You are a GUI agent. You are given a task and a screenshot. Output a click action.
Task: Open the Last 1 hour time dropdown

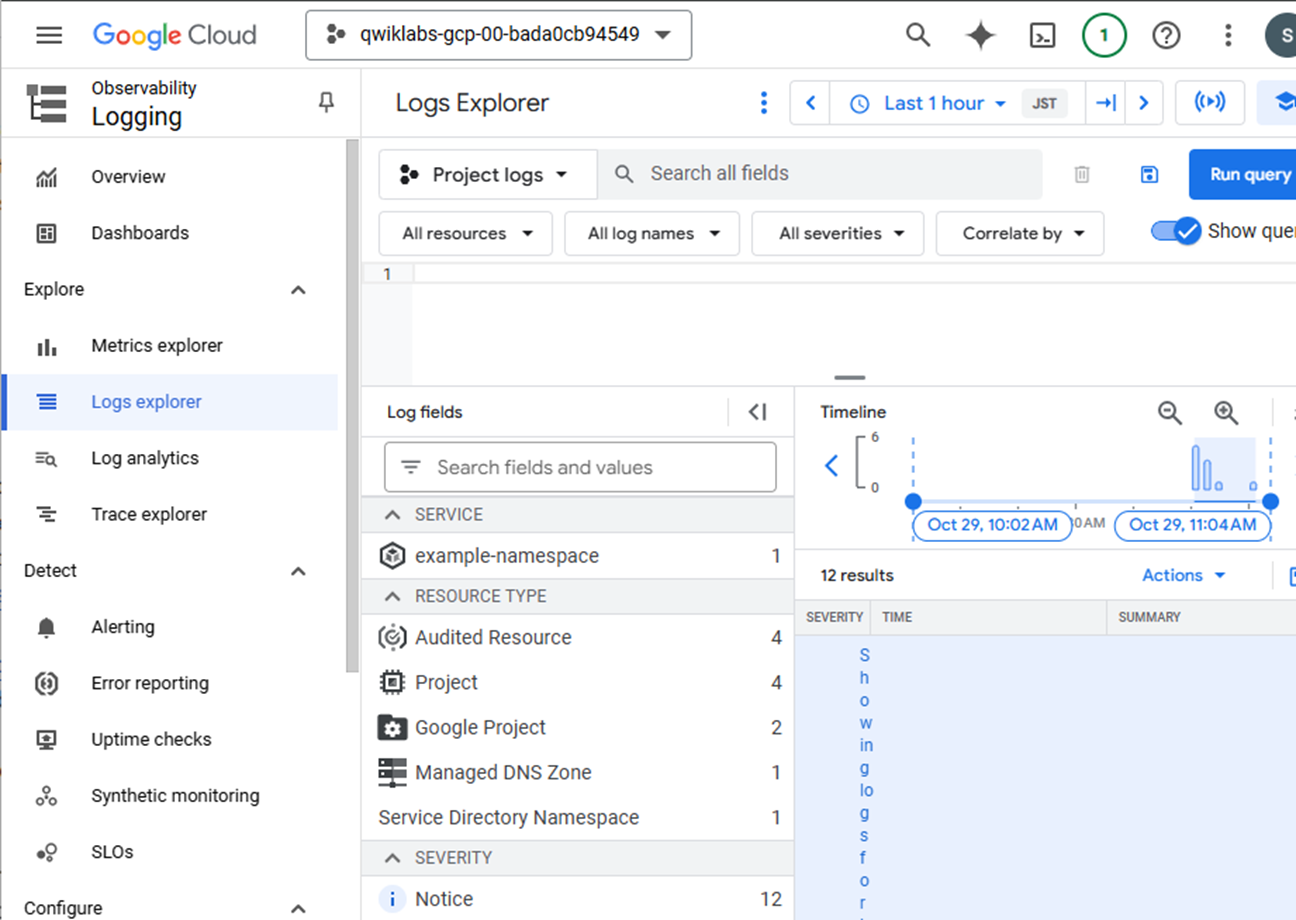[x=927, y=103]
